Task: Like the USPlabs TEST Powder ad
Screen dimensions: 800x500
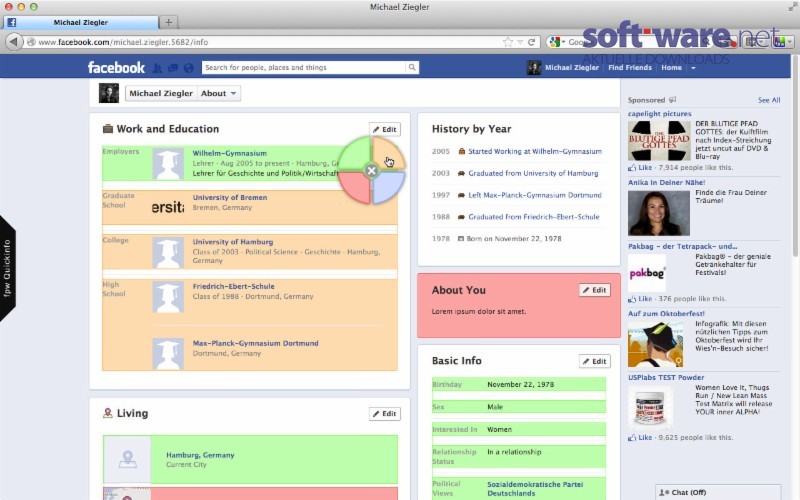Action: (645, 437)
